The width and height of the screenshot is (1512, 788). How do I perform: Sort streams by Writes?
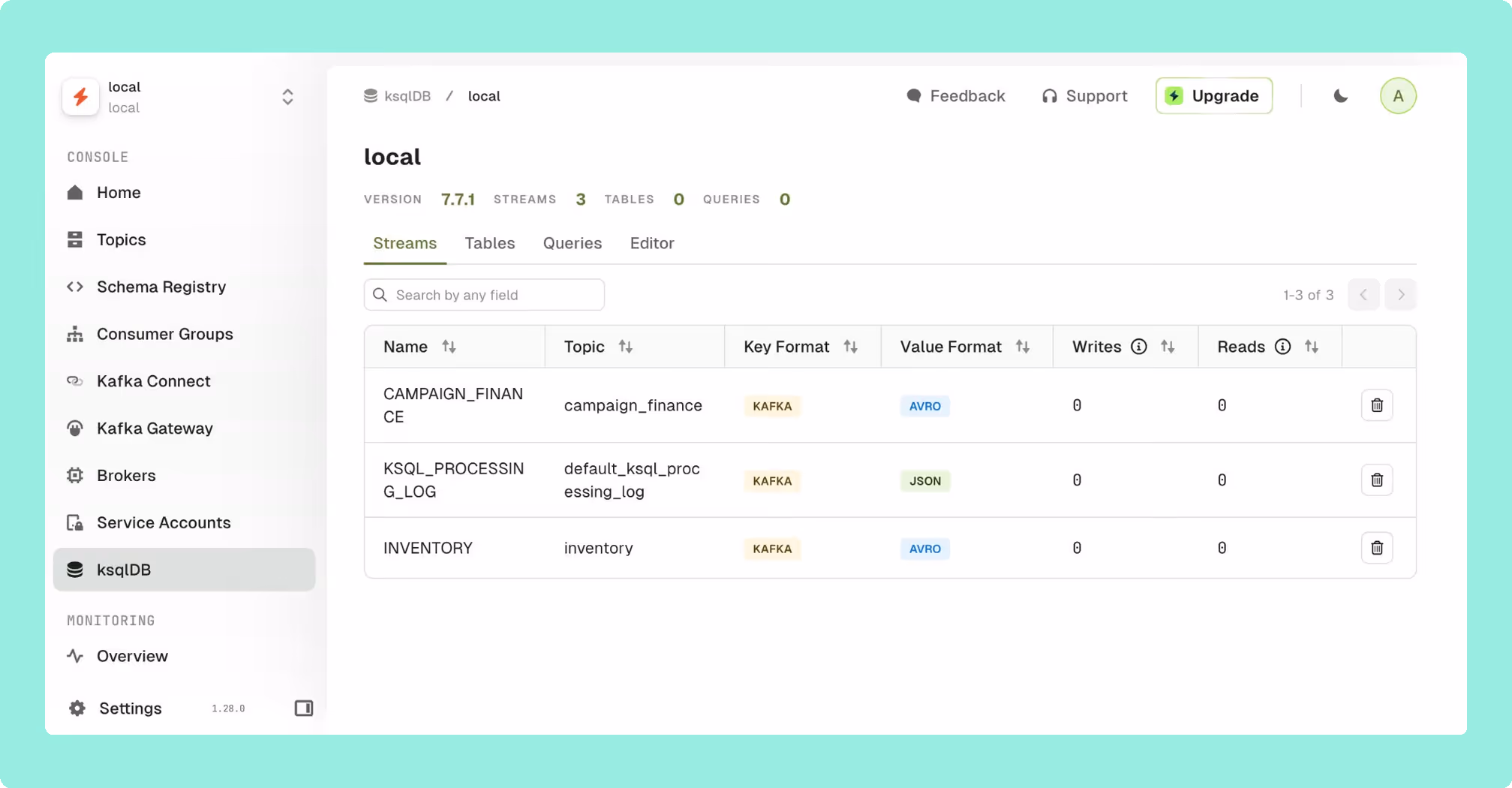pyautogui.click(x=1168, y=347)
